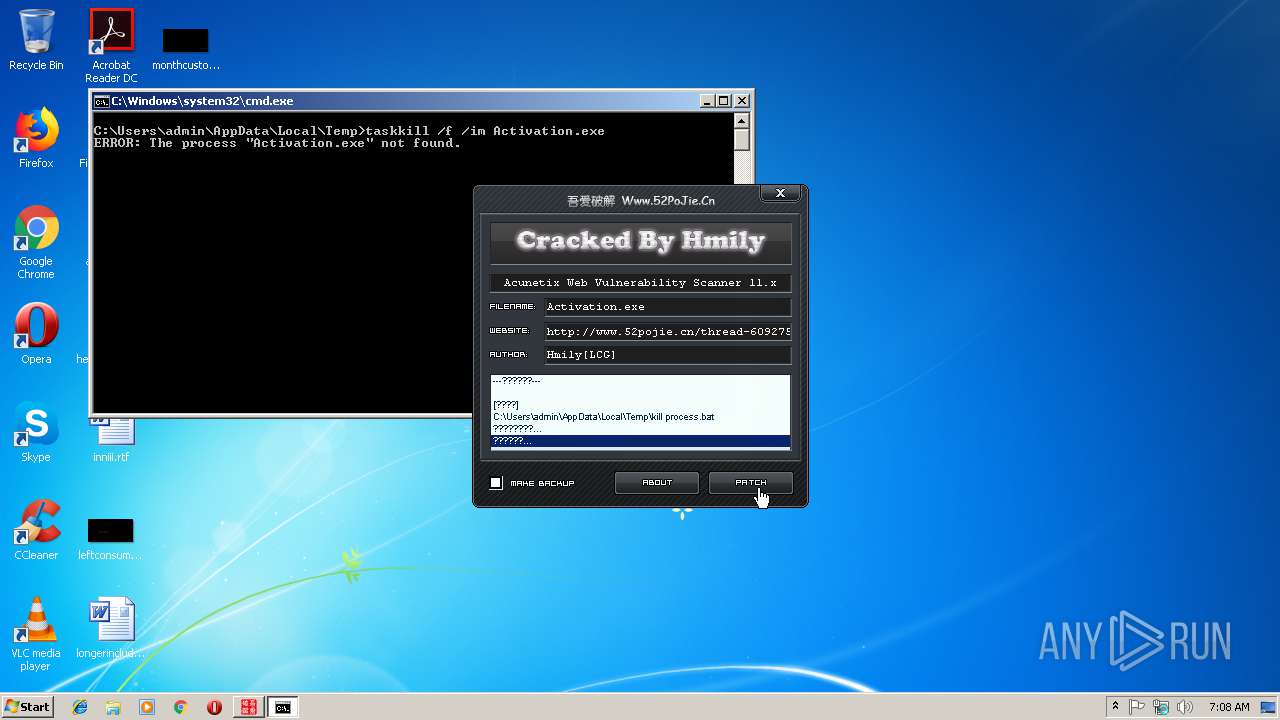Image resolution: width=1280 pixels, height=720 pixels.
Task: Maximize the cmd.exe window
Action: (x=724, y=101)
